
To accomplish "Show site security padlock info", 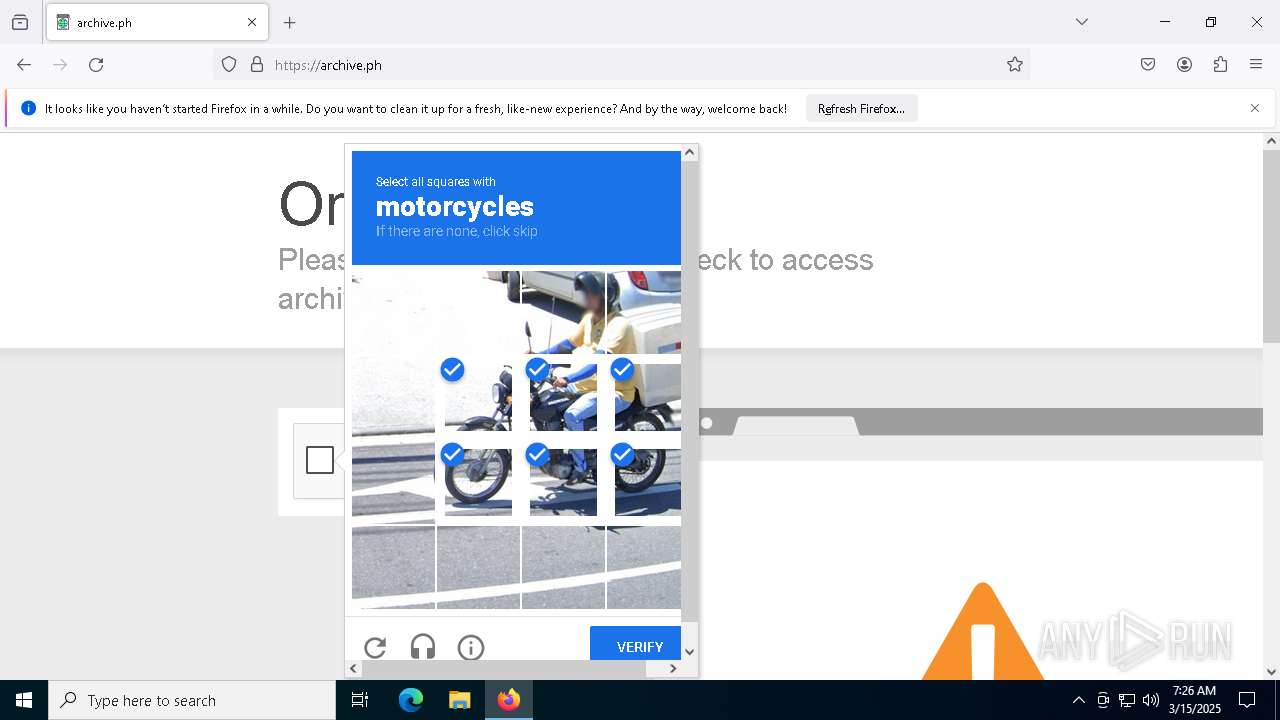I will pos(257,65).
